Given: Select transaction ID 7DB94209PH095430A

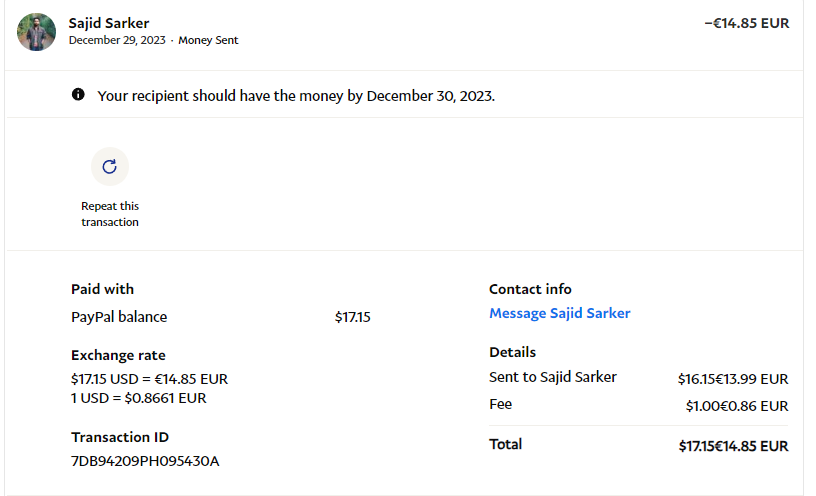Looking at the screenshot, I should click(x=145, y=461).
